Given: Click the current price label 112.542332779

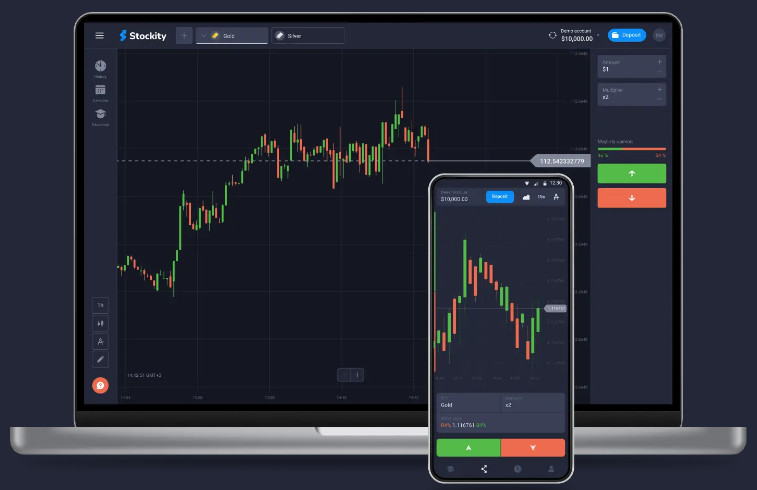Looking at the screenshot, I should 561,161.
